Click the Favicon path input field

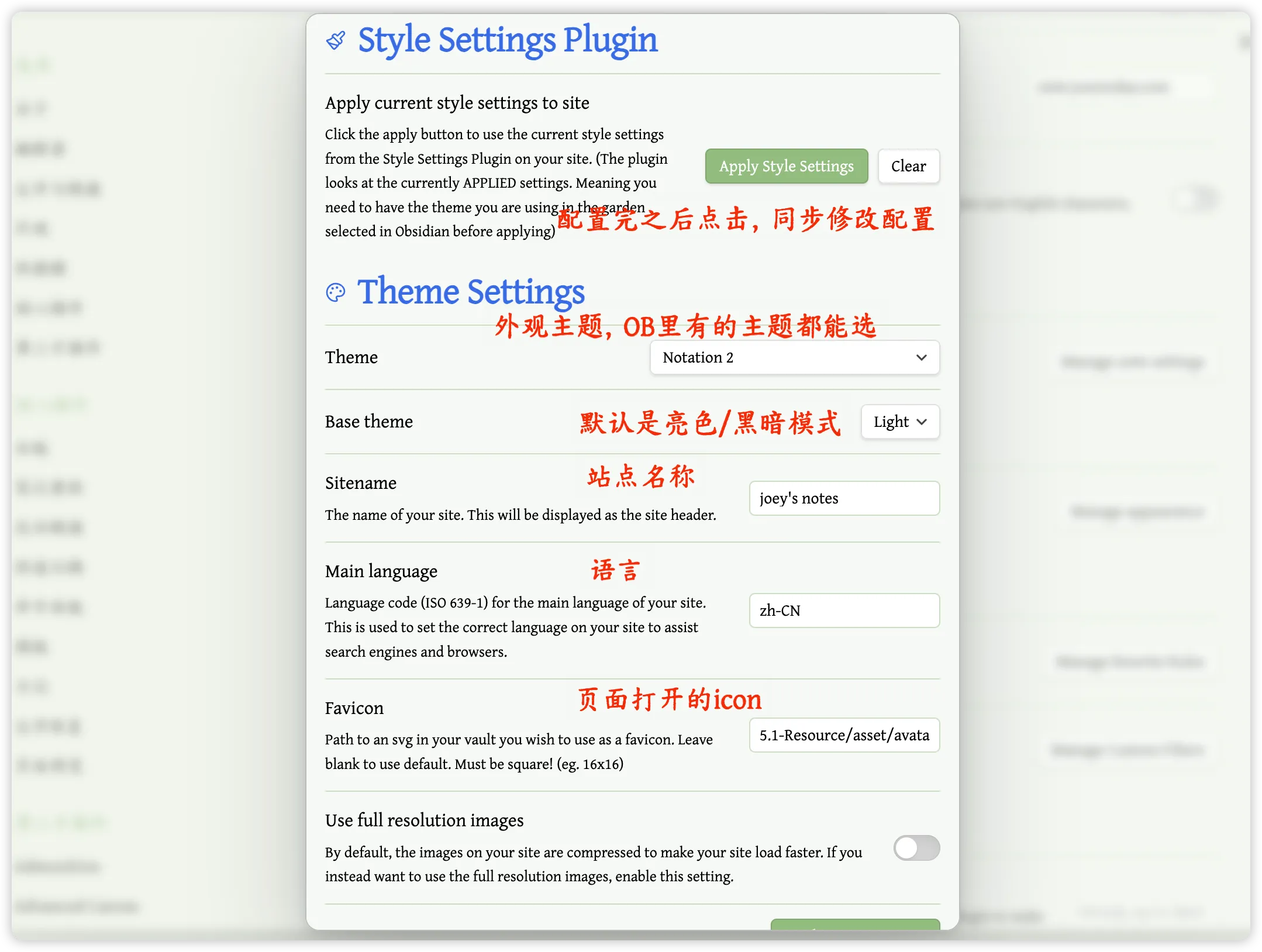[844, 735]
